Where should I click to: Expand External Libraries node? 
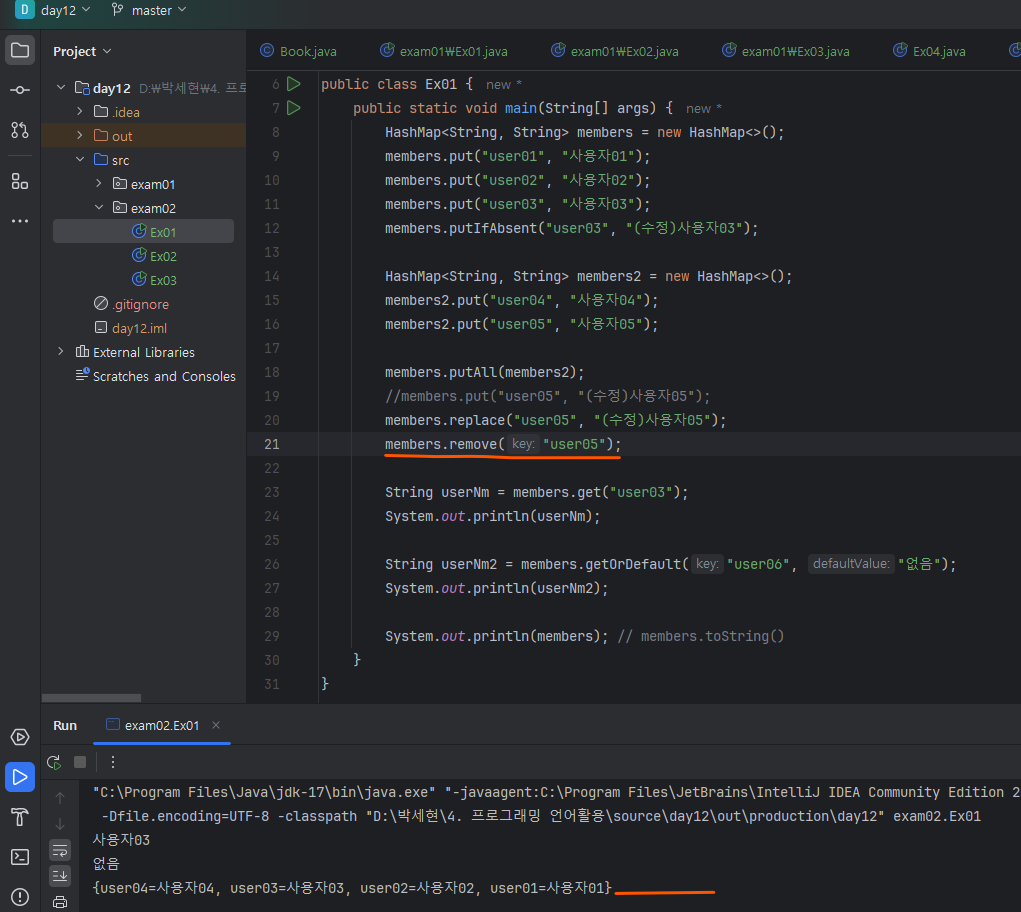(x=61, y=352)
